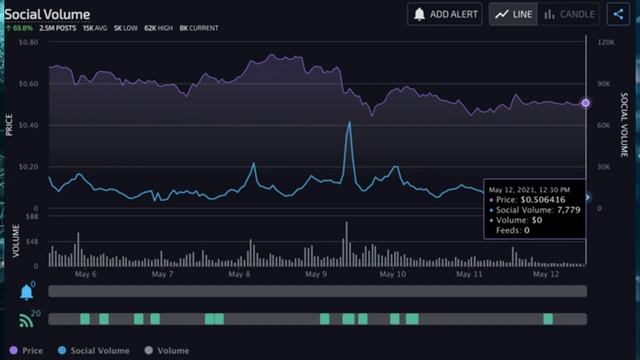The height and width of the screenshot is (360, 640).
Task: Click the feeds count 20 label
Action: point(36,313)
